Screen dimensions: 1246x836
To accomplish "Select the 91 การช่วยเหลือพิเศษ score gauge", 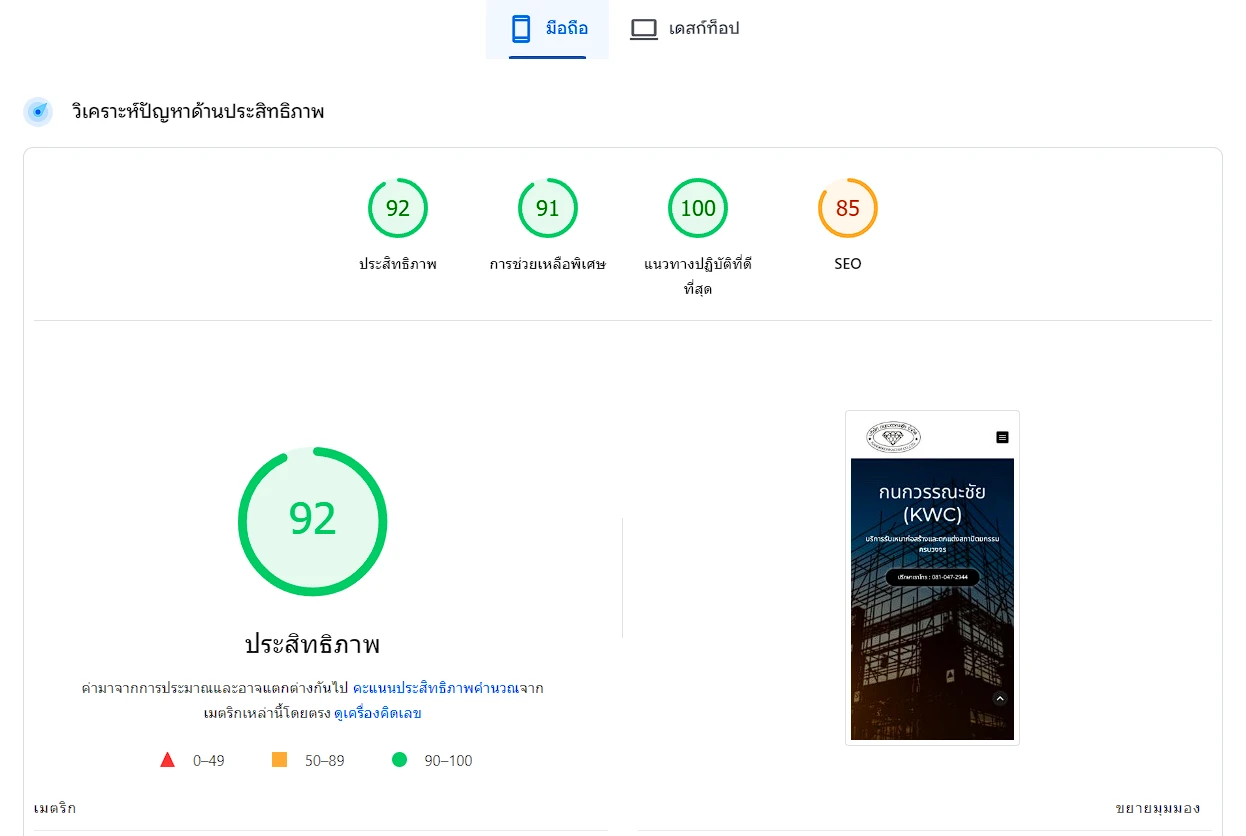I will pos(547,208).
